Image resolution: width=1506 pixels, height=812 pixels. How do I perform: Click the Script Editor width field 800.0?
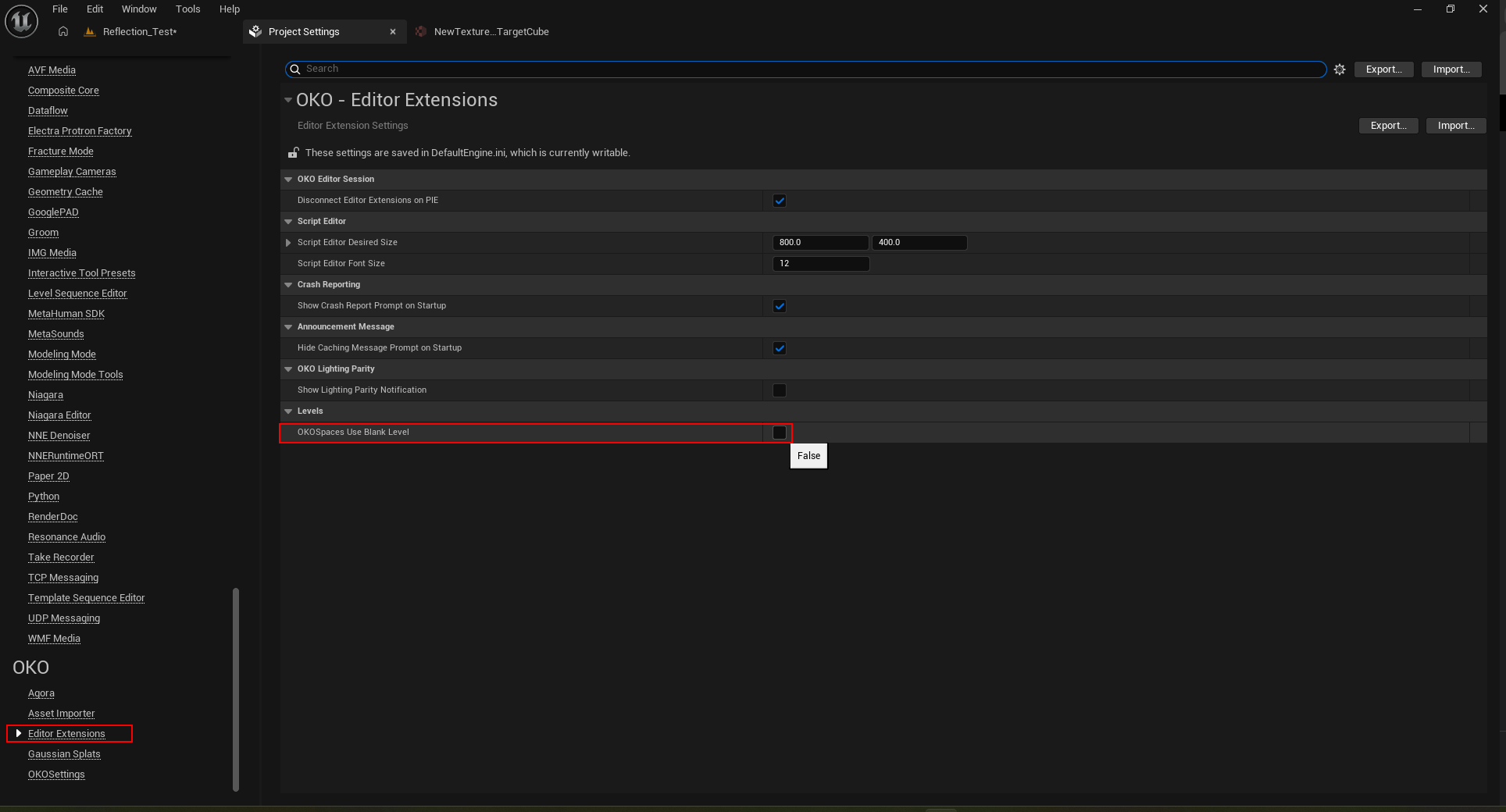tap(820, 243)
